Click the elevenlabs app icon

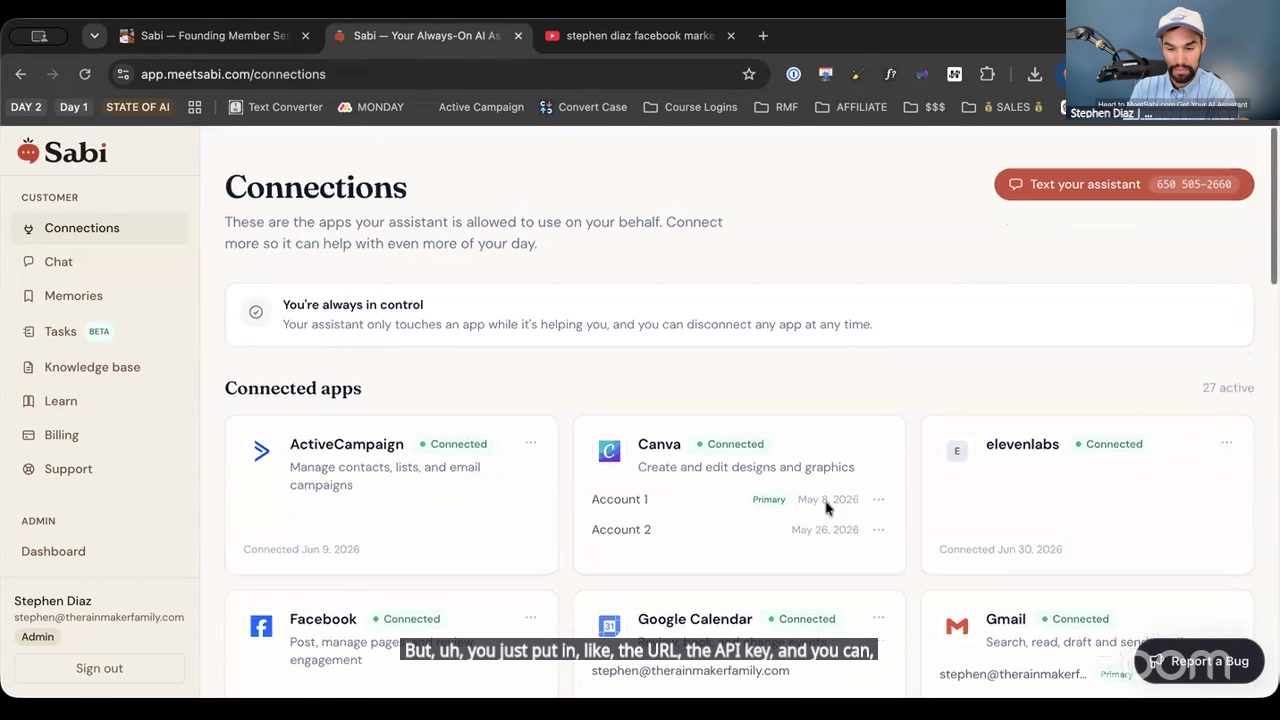[x=957, y=451]
